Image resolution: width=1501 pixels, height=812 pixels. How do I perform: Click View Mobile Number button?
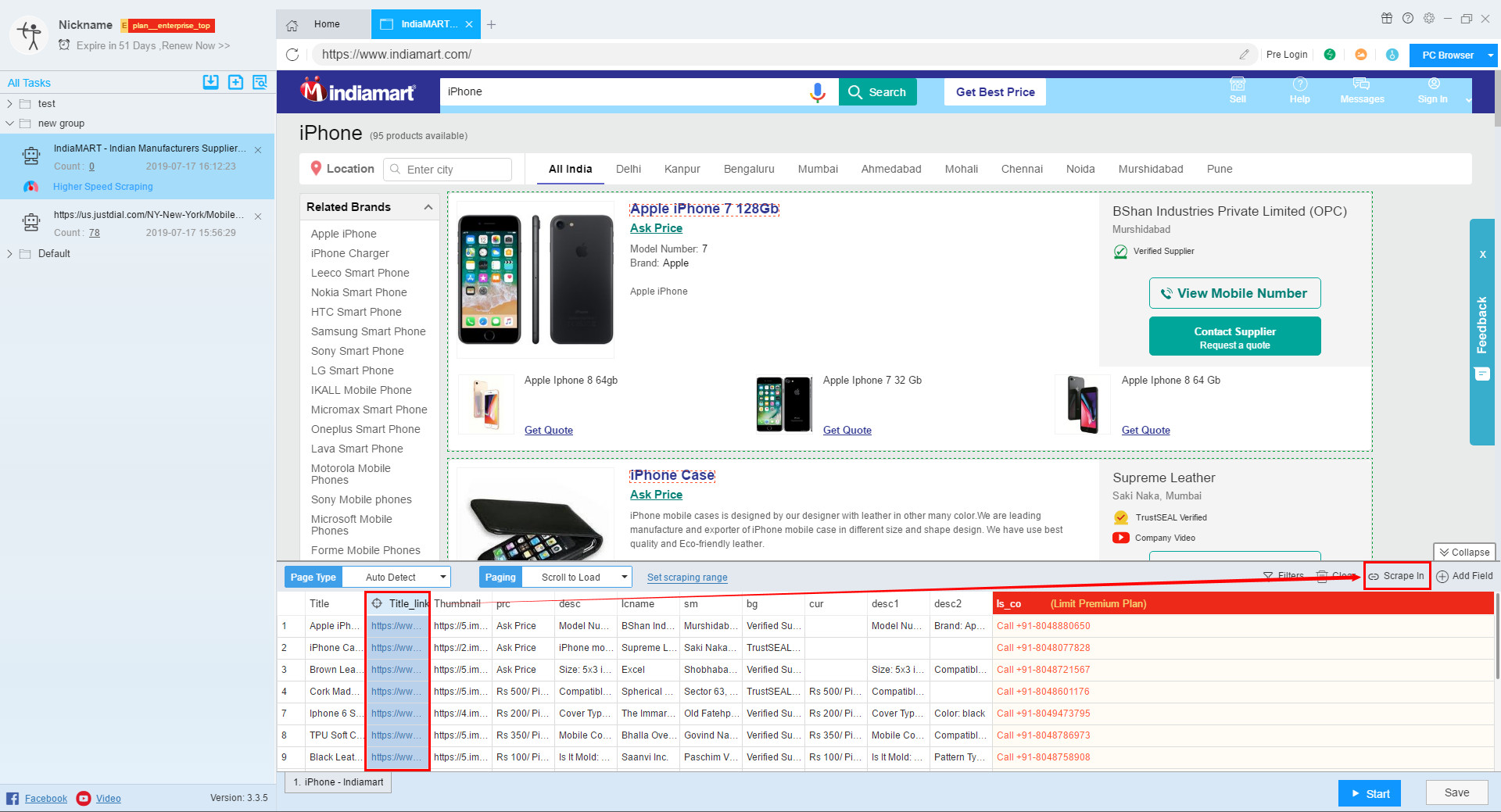coord(1234,293)
